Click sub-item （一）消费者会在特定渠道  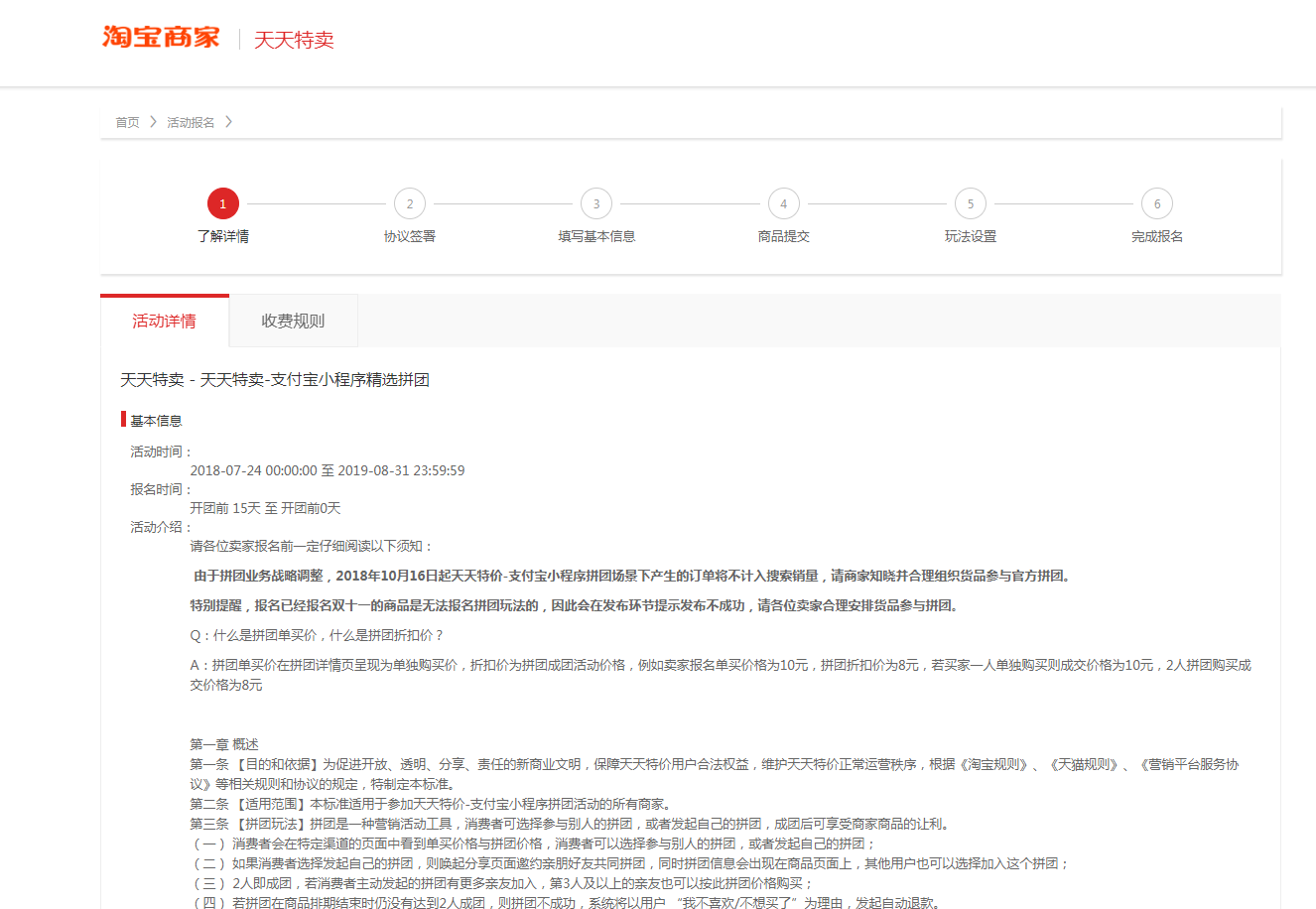pyautogui.click(x=533, y=844)
